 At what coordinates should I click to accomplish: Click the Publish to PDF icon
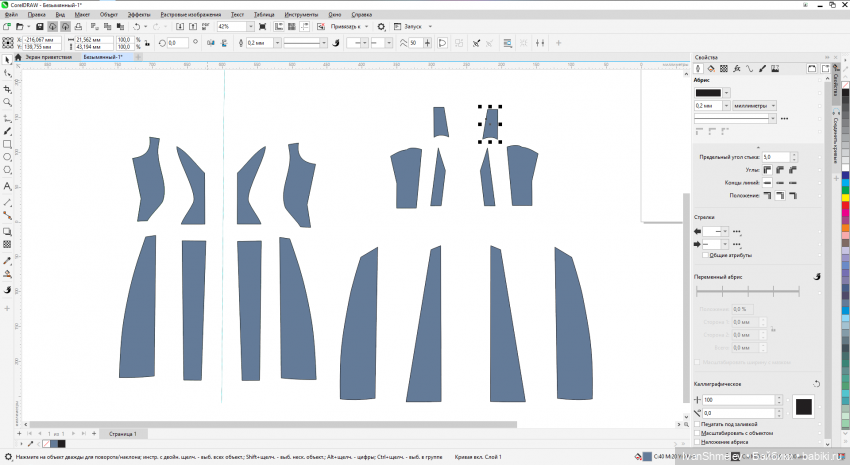(206, 26)
